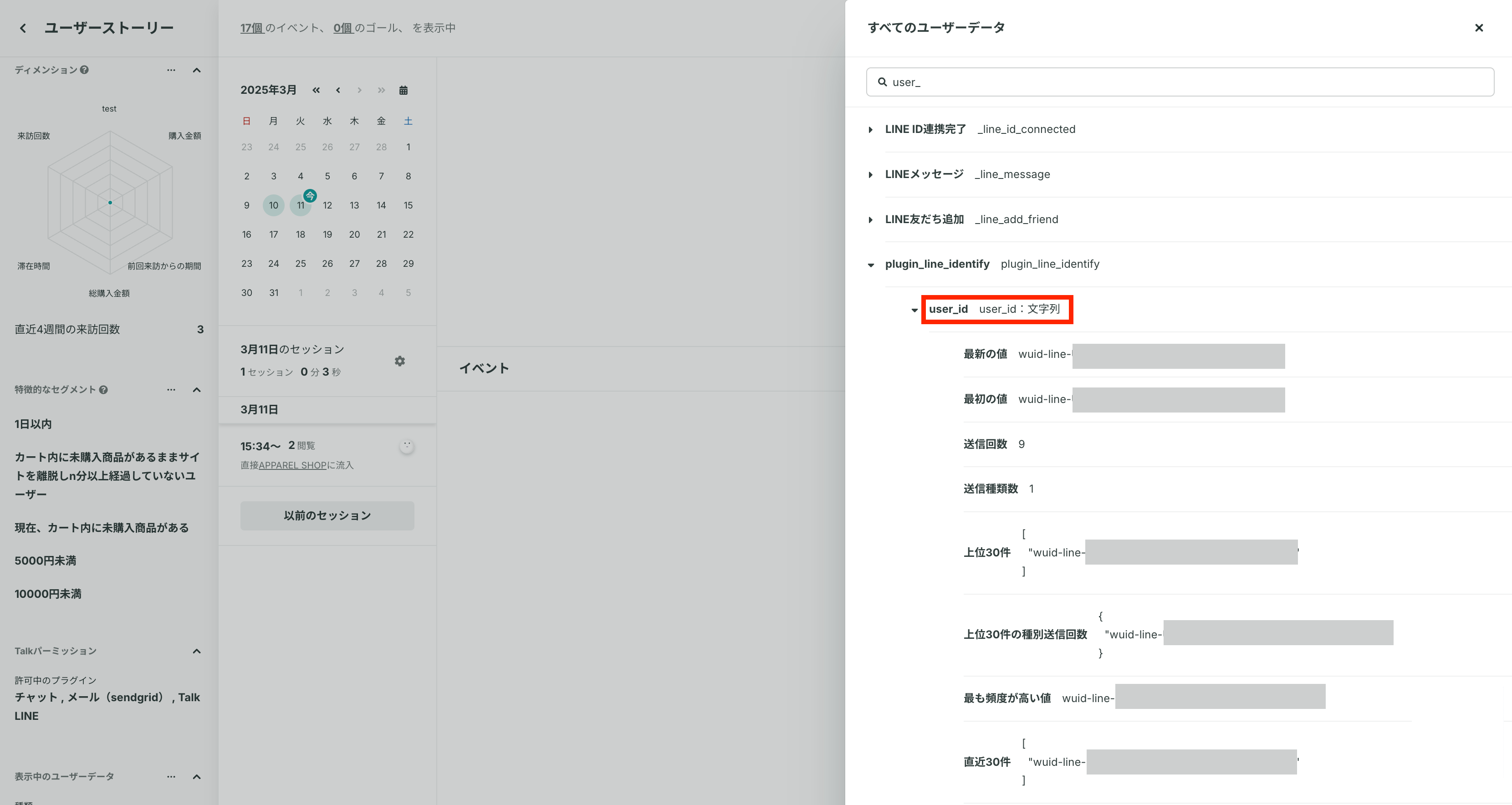Image resolution: width=1512 pixels, height=805 pixels.
Task: Open the calendar date picker icon
Action: [x=403, y=90]
